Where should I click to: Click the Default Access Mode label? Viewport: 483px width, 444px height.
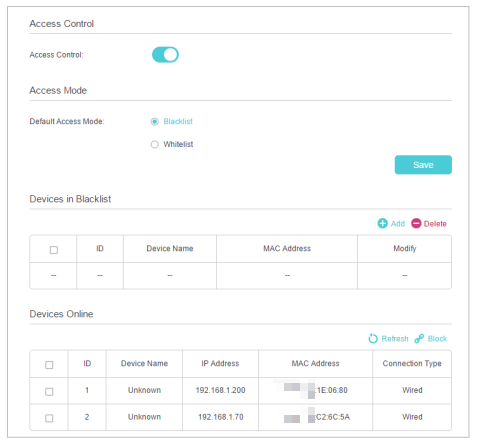pos(67,121)
